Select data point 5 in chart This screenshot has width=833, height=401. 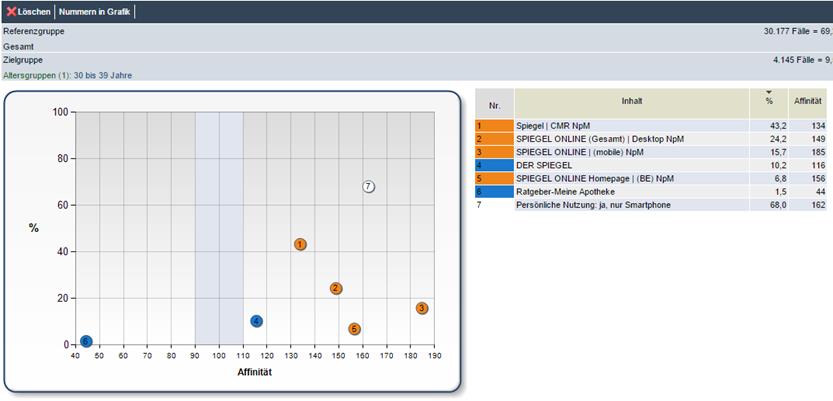tap(354, 329)
